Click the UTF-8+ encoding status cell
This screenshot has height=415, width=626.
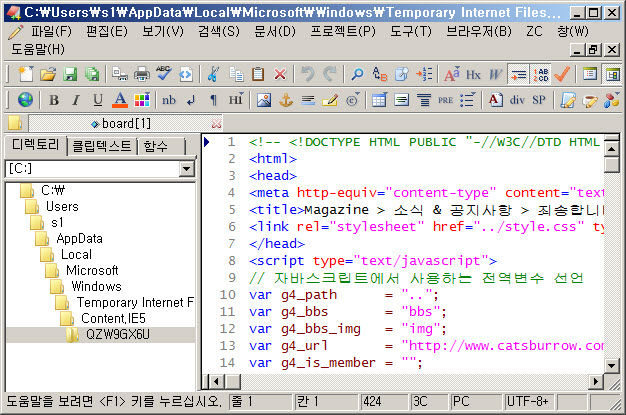click(528, 401)
